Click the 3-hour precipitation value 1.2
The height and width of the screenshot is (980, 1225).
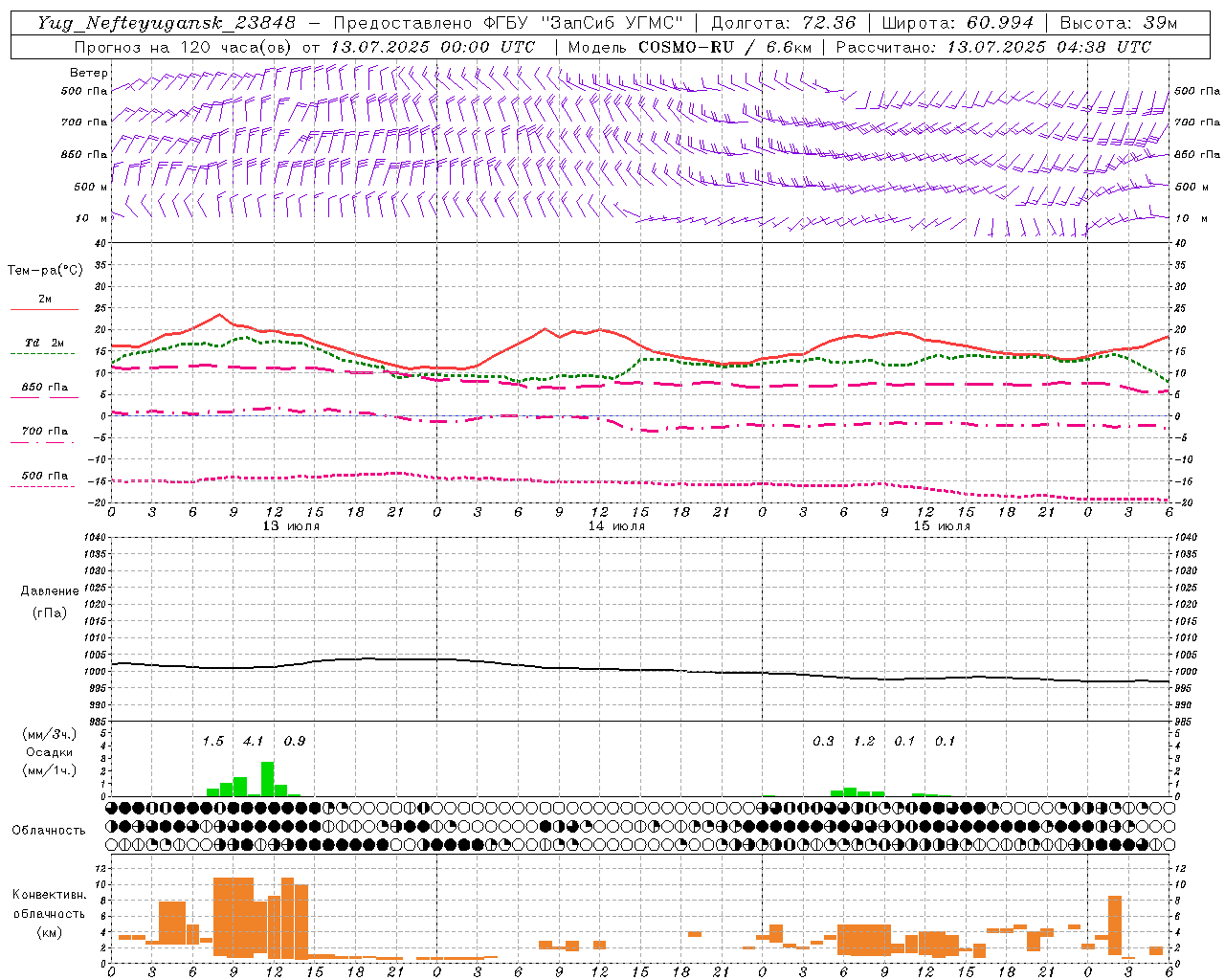pos(864,741)
